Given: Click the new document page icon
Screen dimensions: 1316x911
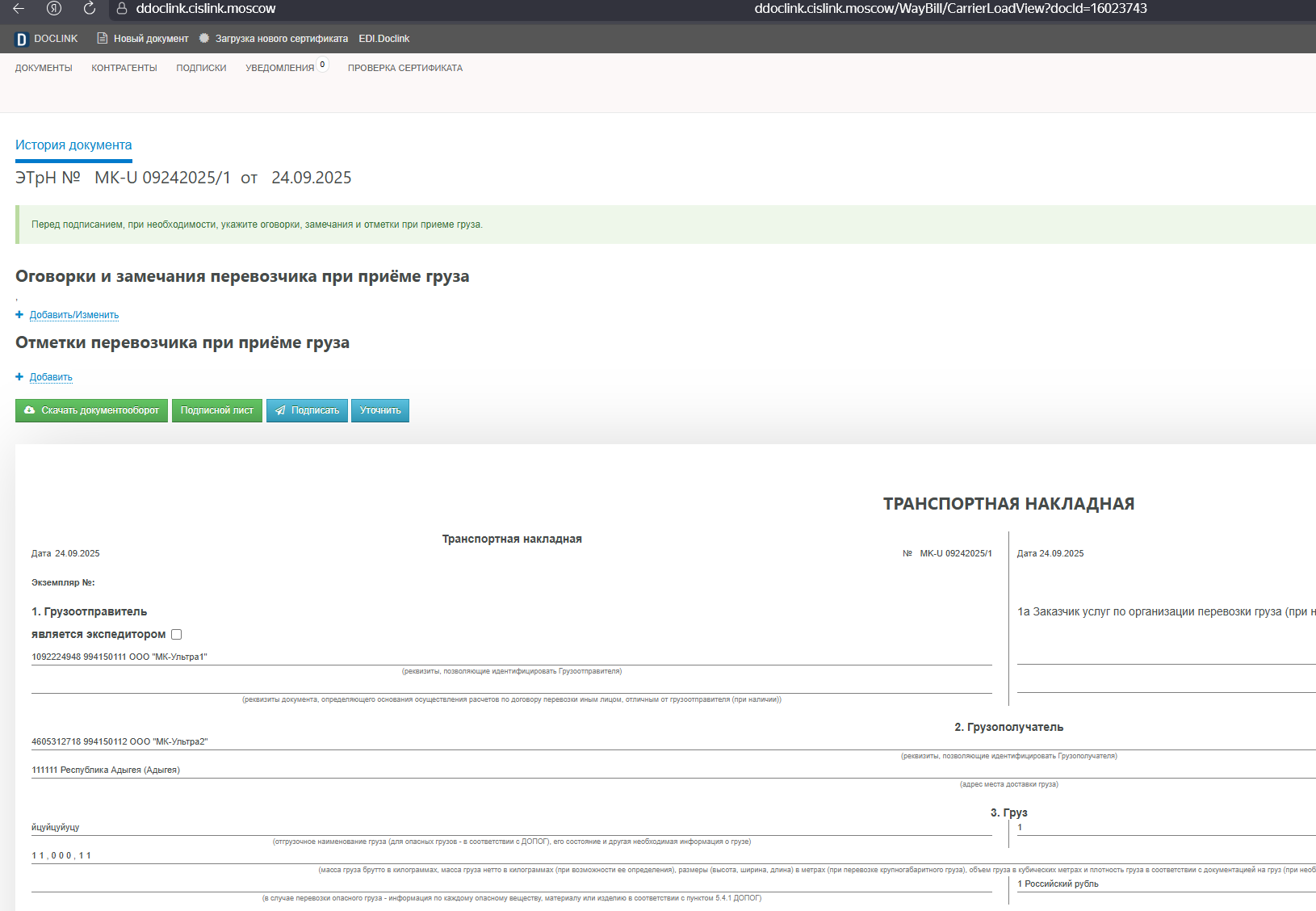Looking at the screenshot, I should (103, 38).
